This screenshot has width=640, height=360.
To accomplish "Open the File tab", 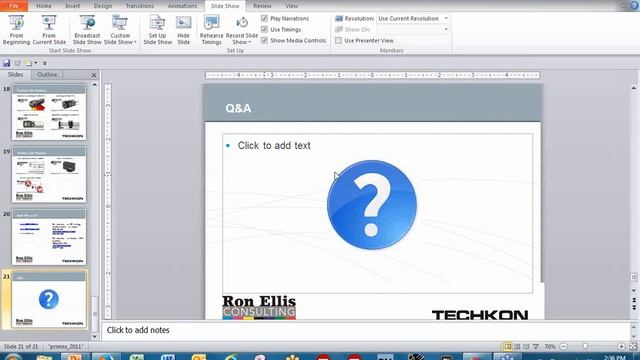I will (14, 6).
